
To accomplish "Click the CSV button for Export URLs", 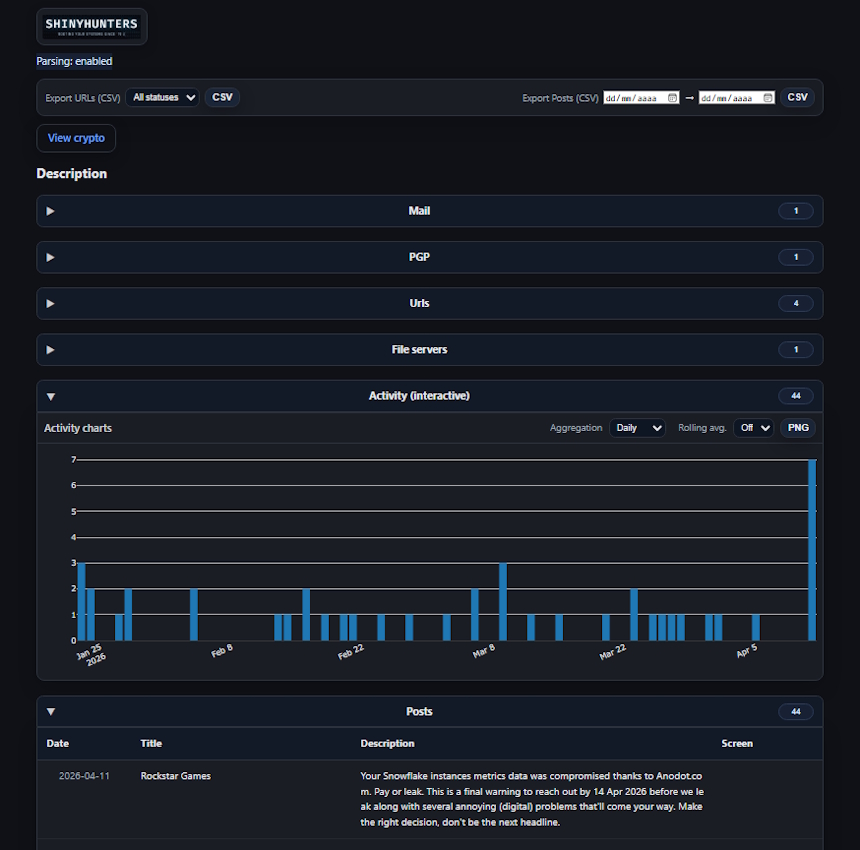I will 221,97.
